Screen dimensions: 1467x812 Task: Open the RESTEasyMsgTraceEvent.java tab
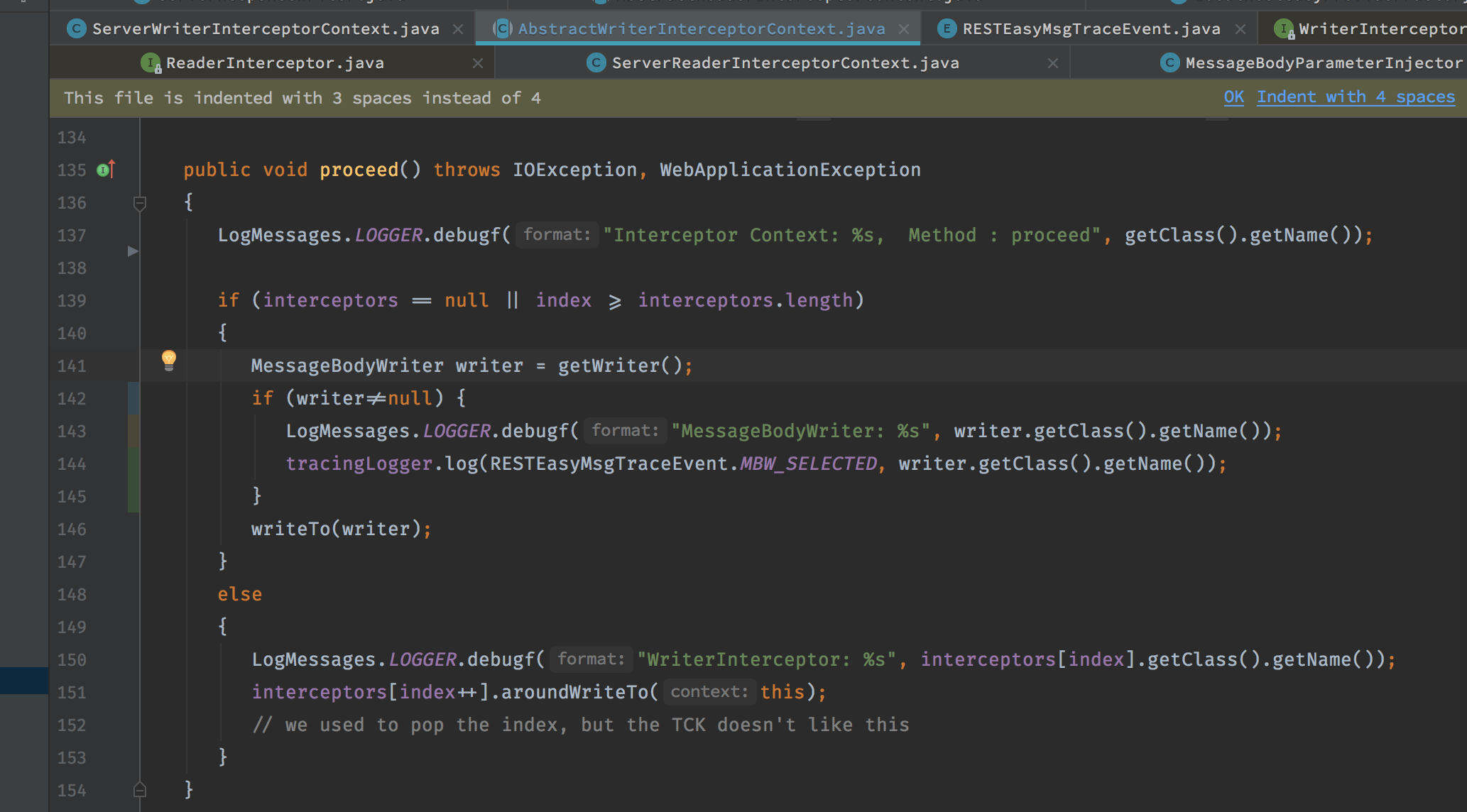(1091, 29)
